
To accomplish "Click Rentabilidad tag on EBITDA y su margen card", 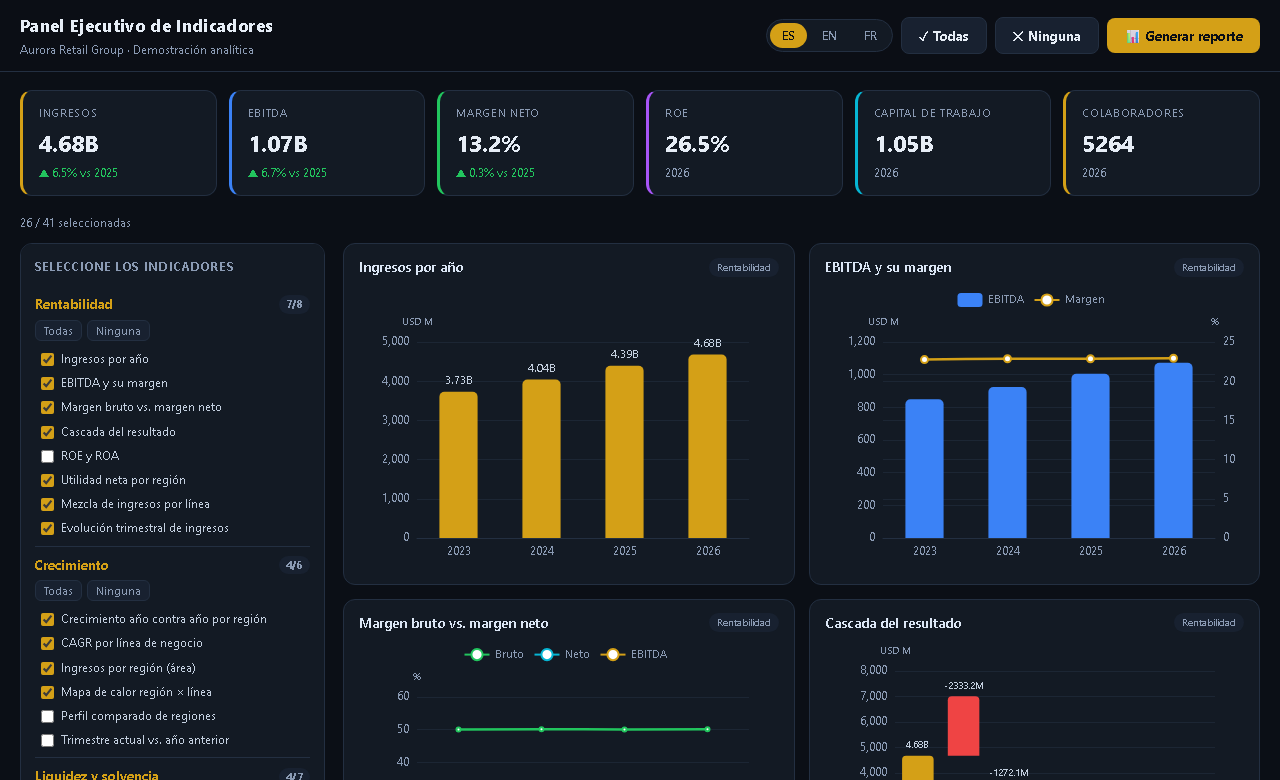I will click(1209, 268).
